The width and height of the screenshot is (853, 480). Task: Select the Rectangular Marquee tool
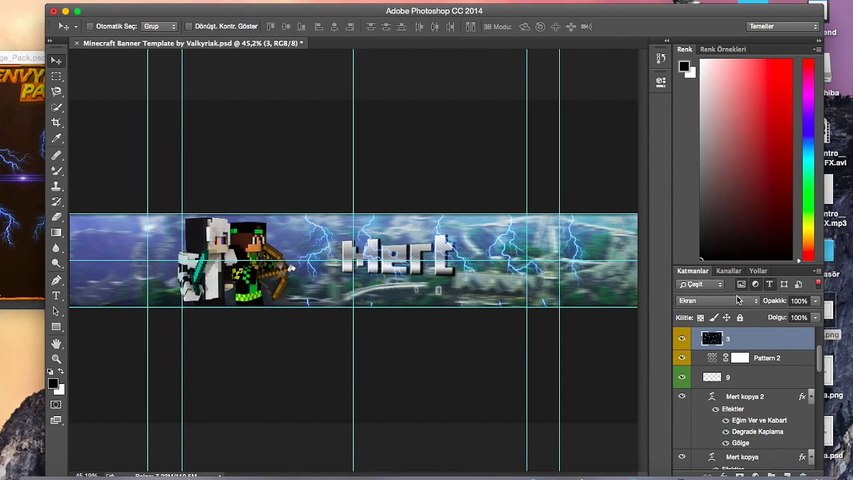pyautogui.click(x=56, y=76)
